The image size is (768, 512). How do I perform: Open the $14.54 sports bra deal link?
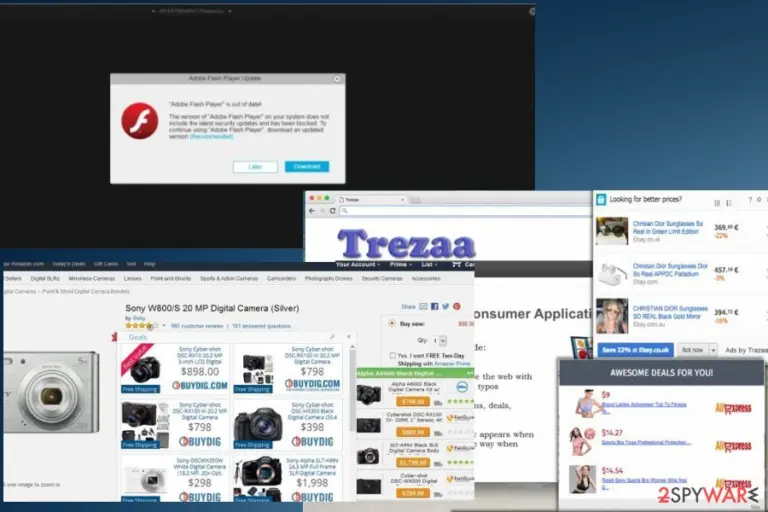pyautogui.click(x=644, y=483)
